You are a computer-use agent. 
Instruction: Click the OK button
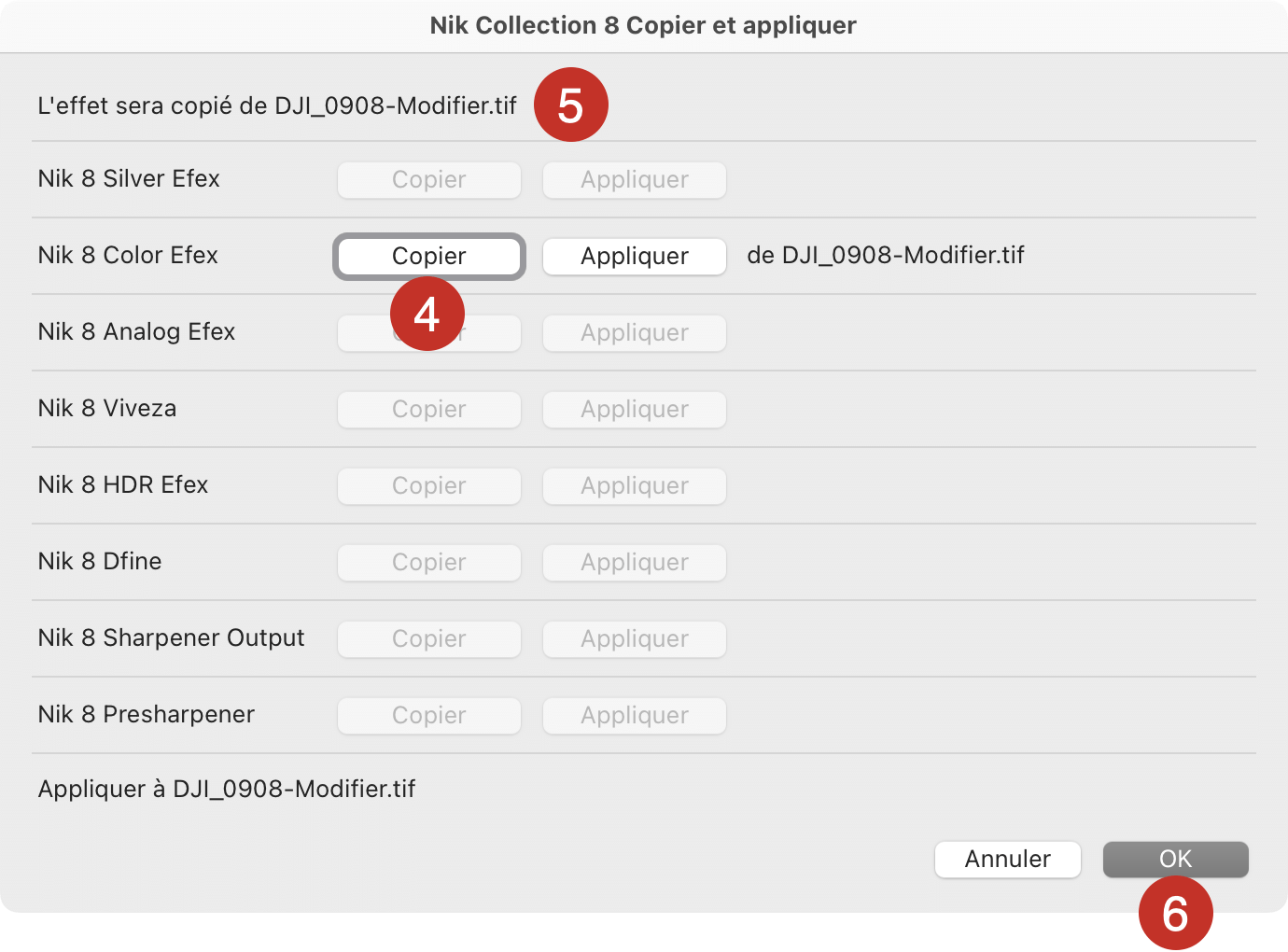pos(1176,860)
